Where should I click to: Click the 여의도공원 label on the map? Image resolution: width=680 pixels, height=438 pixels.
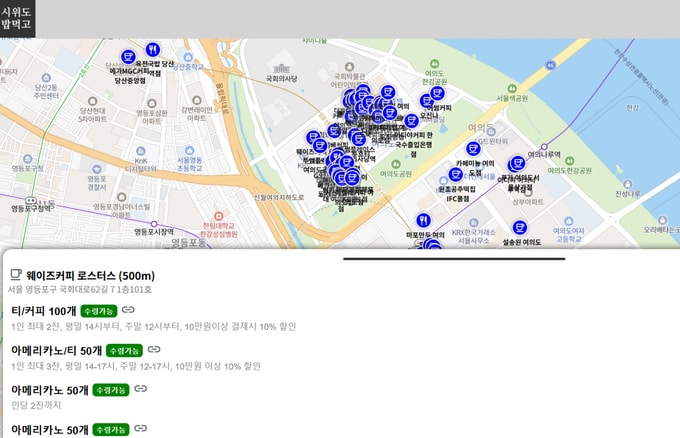[x=396, y=173]
